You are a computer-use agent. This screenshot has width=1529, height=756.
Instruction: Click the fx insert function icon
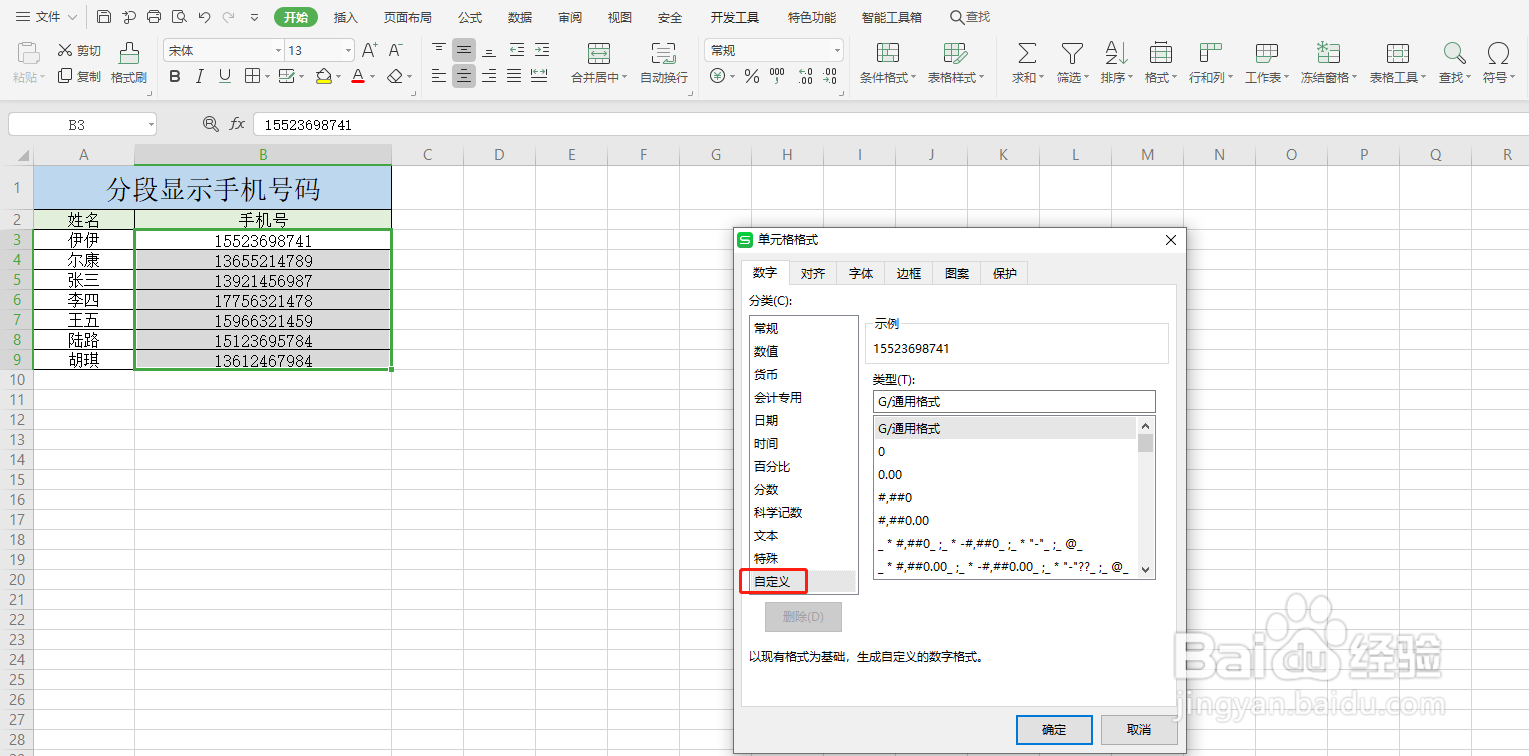238,124
